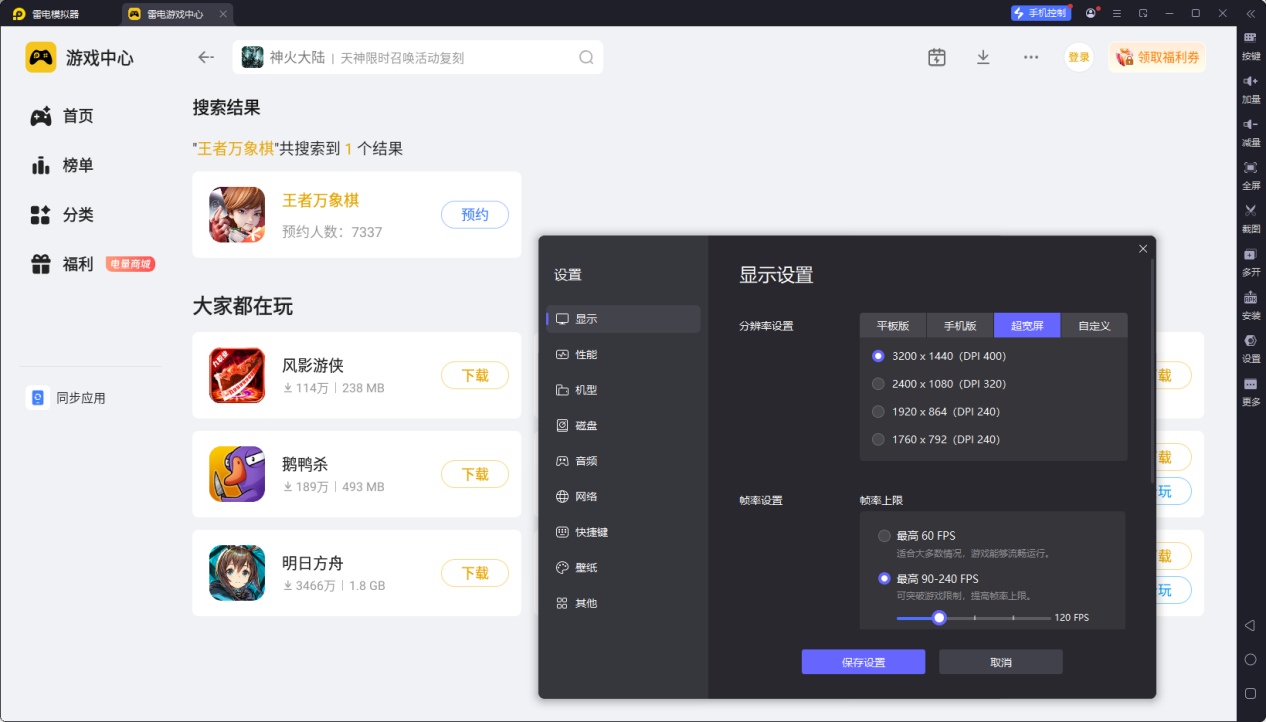Image resolution: width=1266 pixels, height=722 pixels.
Task: Collapse the right toolbar with the chevron
Action: pyautogui.click(x=1250, y=13)
